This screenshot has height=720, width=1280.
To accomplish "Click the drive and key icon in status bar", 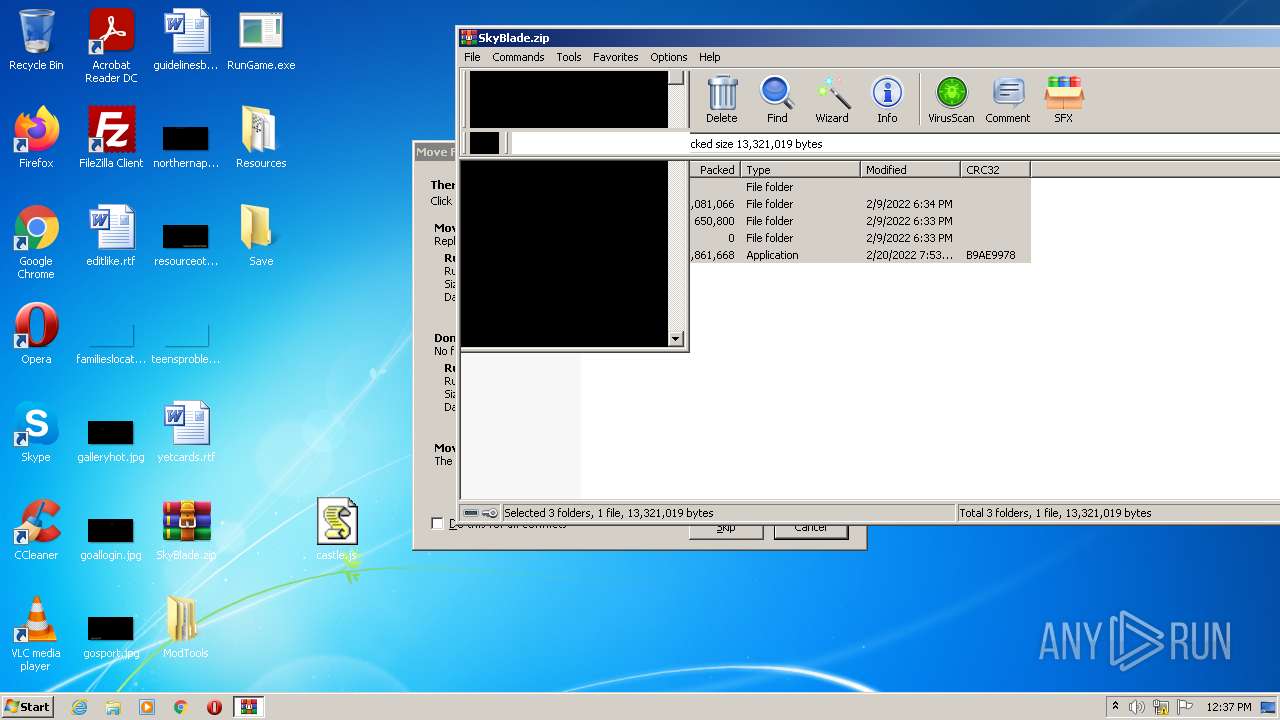I will pos(480,513).
